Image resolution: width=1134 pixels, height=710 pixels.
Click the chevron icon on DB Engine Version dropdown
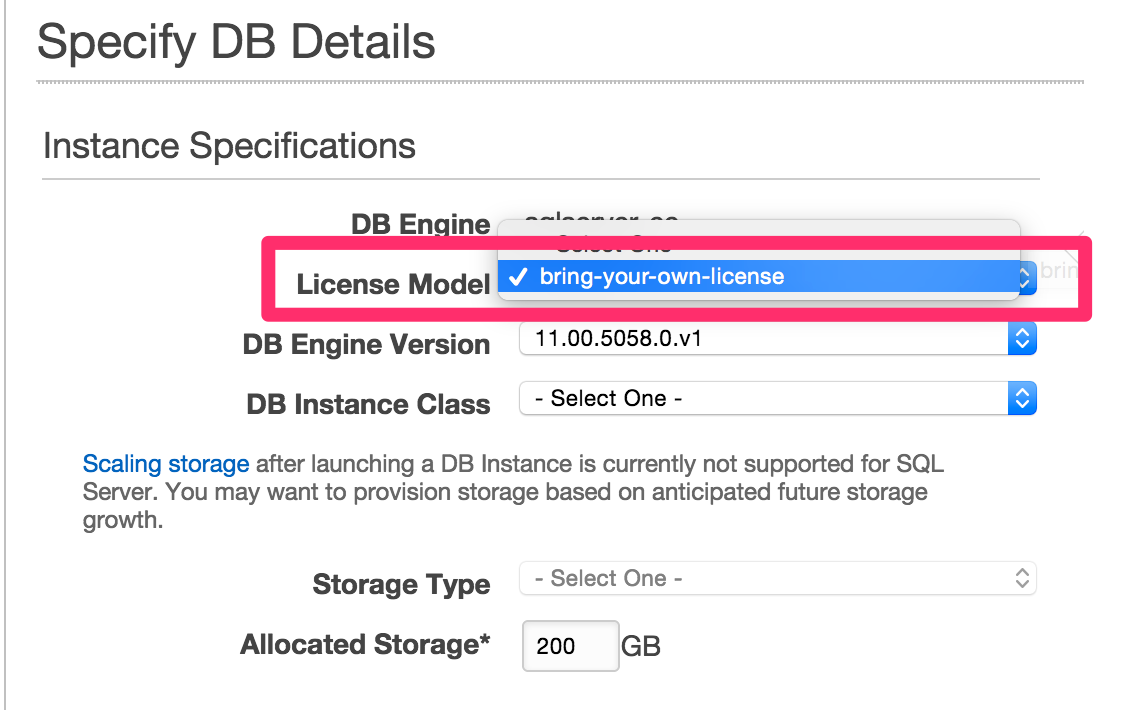[1022, 339]
